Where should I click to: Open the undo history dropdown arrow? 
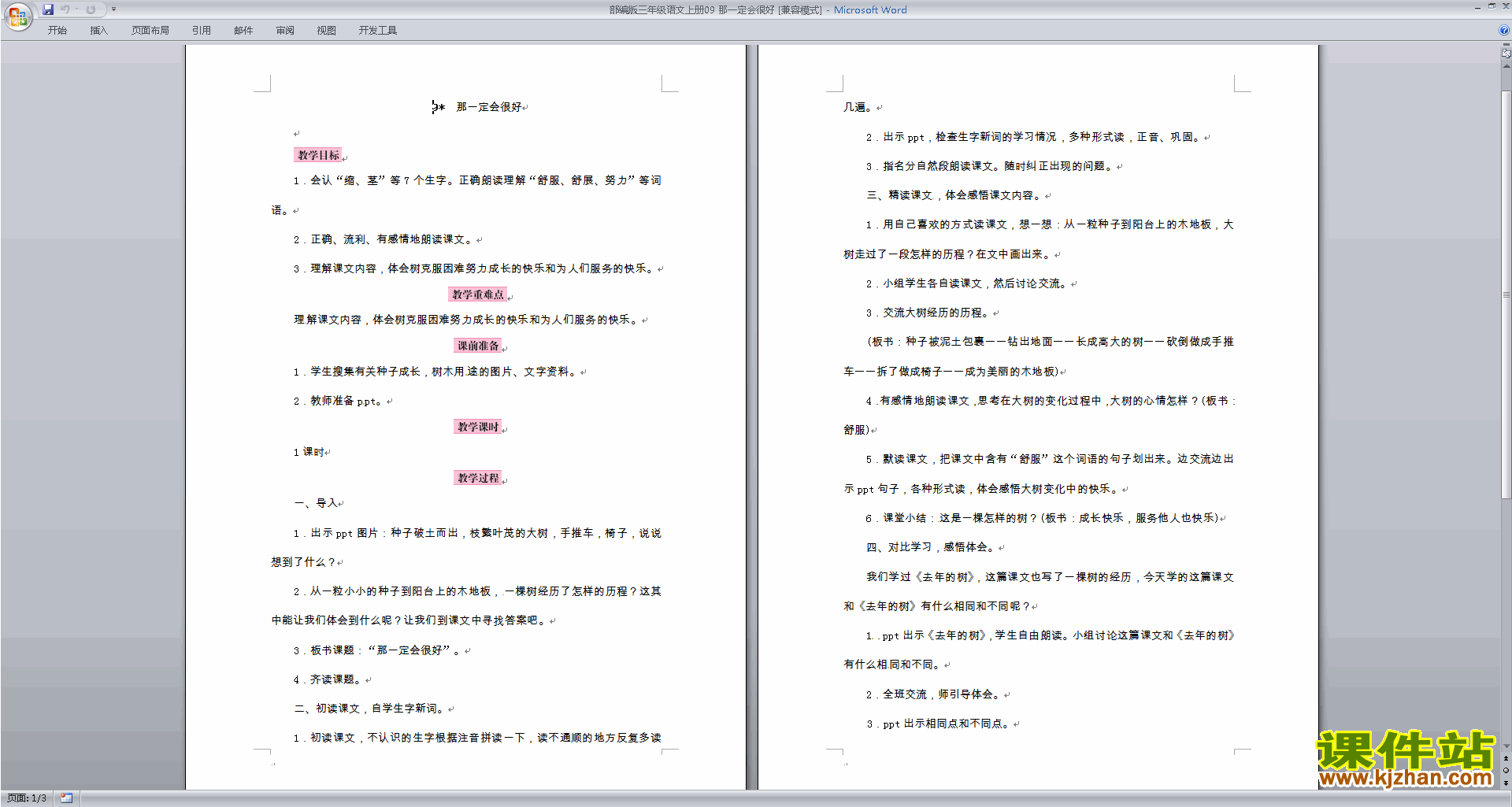click(x=76, y=9)
